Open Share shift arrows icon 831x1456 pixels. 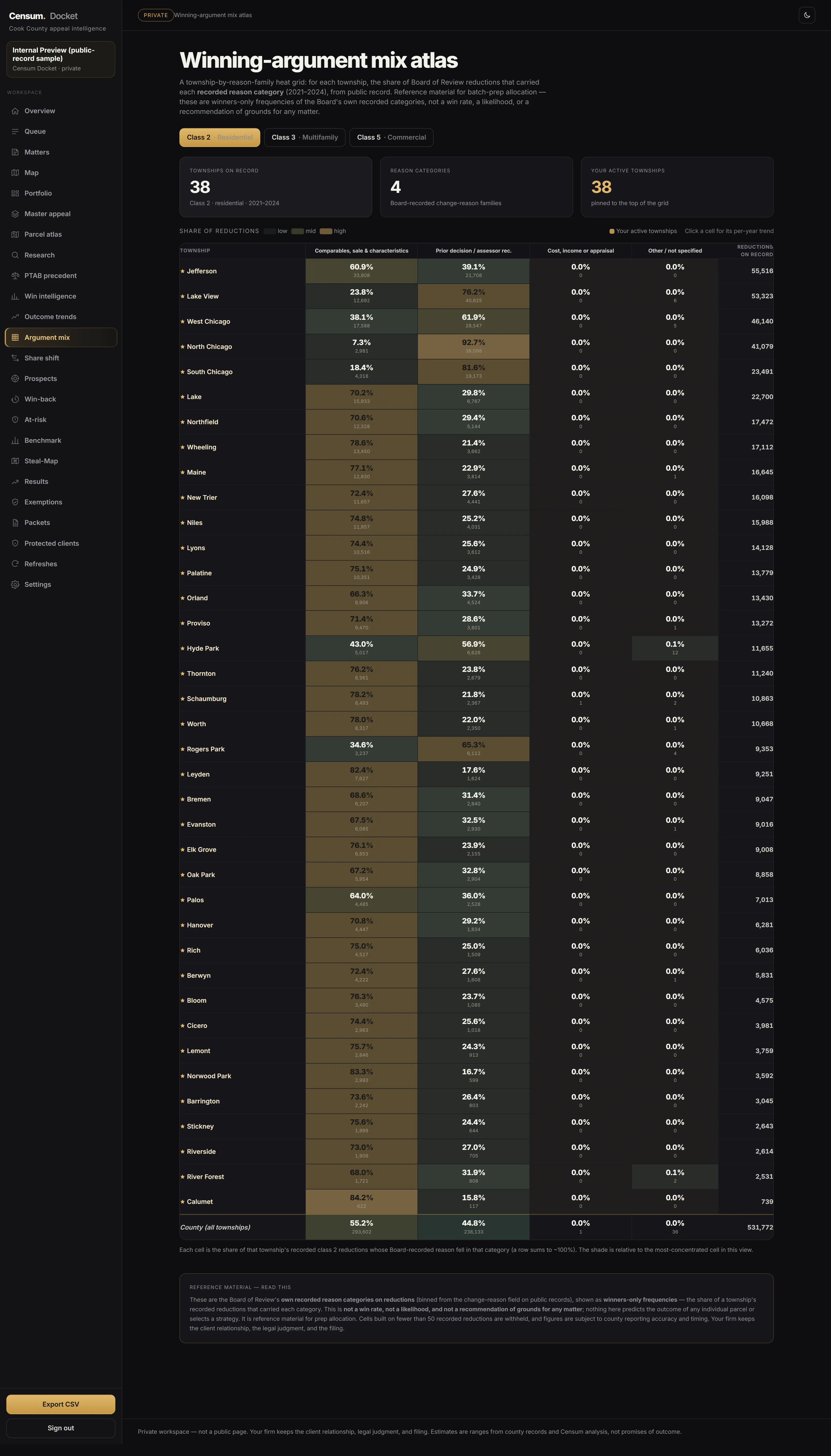[15, 358]
